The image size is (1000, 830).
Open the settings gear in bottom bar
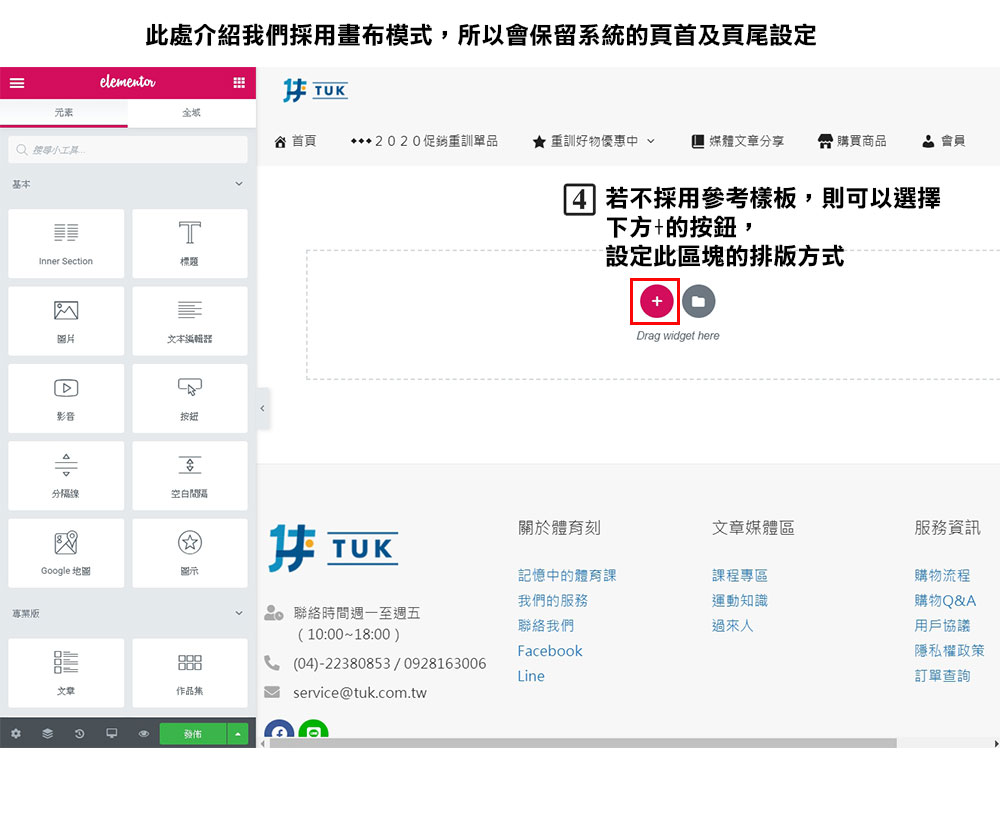click(x=16, y=734)
